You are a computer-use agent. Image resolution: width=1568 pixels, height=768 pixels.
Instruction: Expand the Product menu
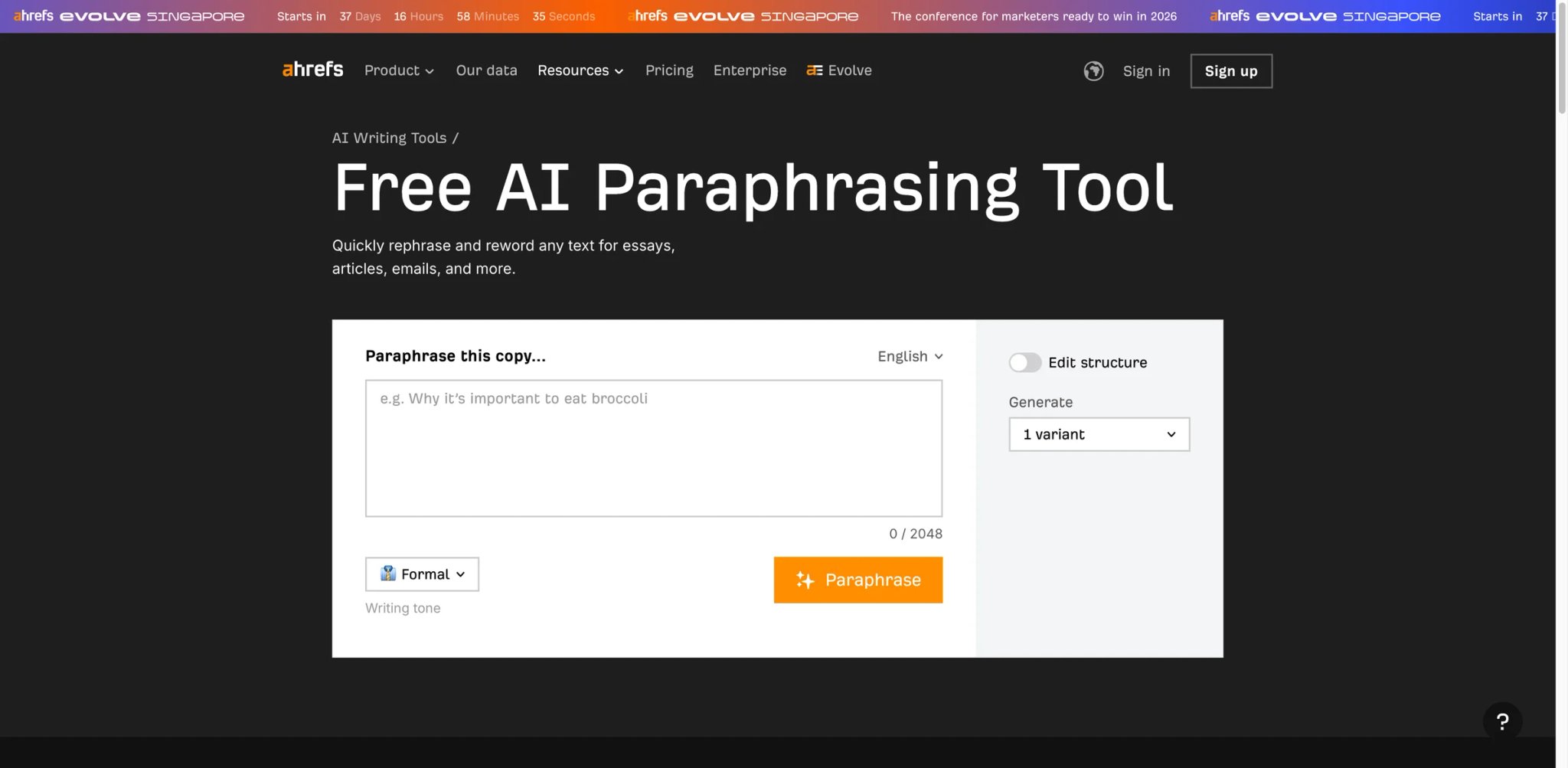399,70
